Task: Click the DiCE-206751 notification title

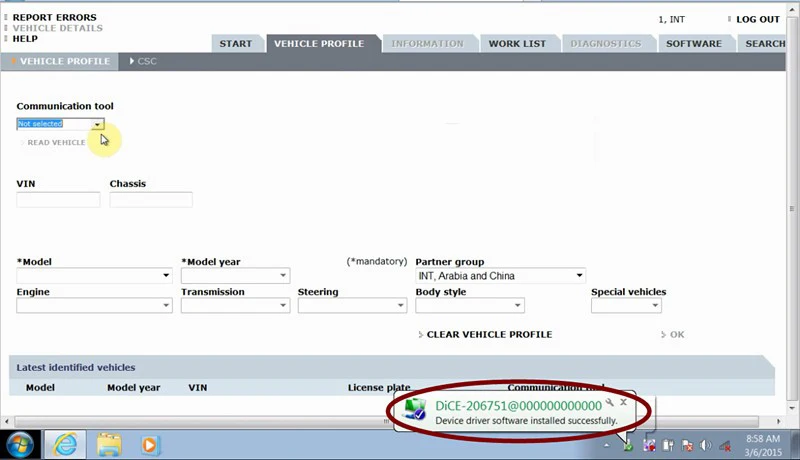Action: 518,406
